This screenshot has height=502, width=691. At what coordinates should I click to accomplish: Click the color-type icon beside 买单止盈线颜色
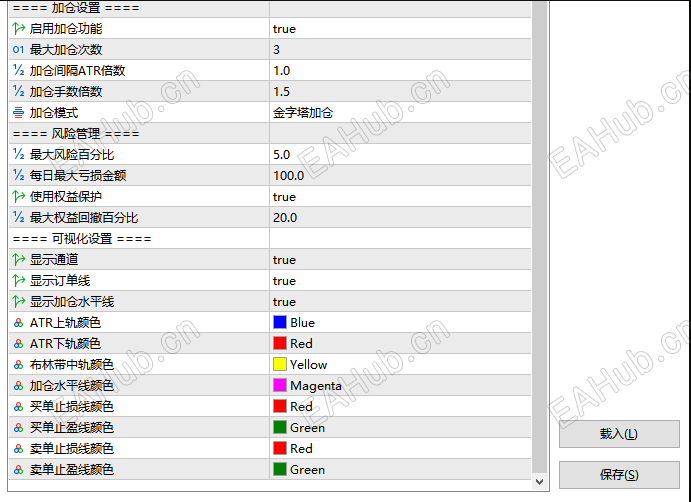click(19, 428)
